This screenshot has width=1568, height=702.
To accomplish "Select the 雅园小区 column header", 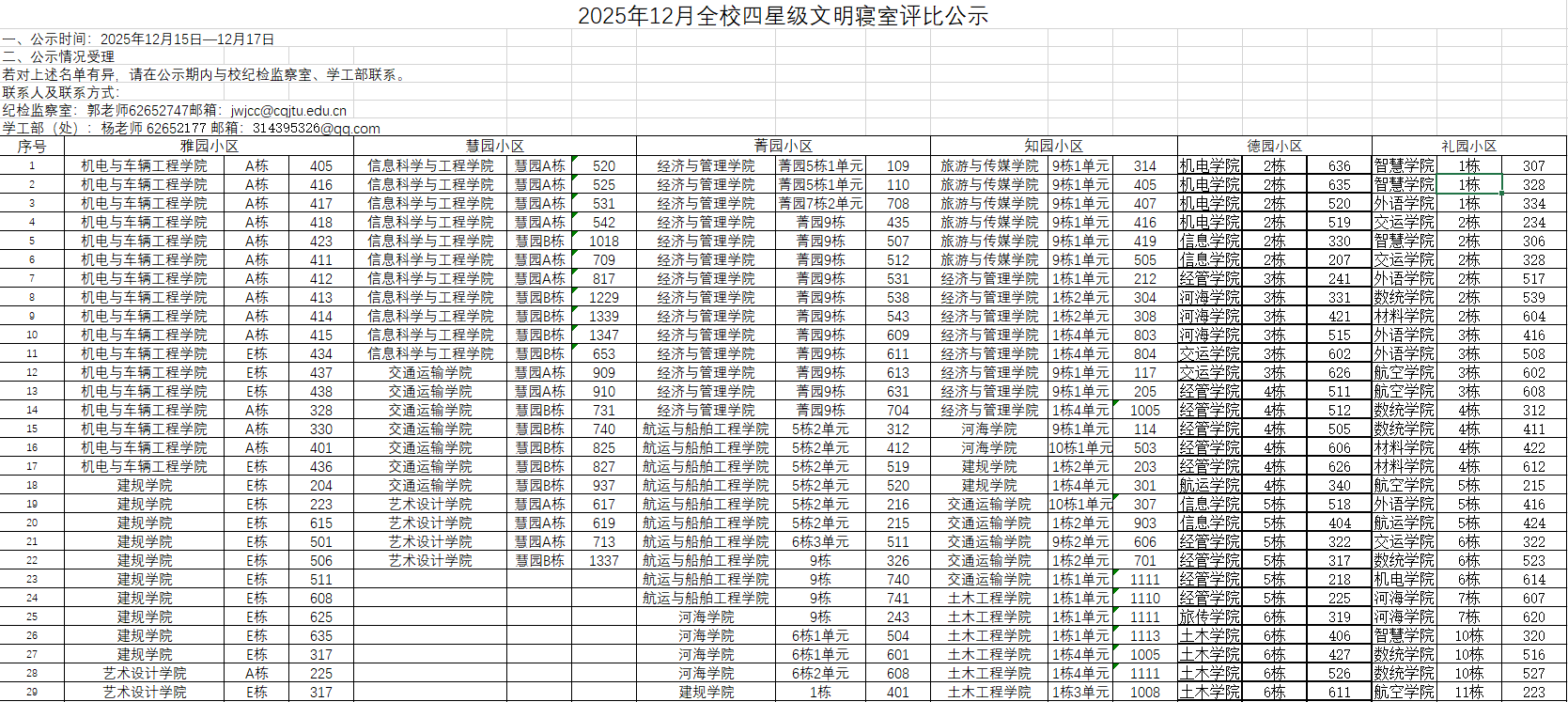I will click(x=209, y=147).
